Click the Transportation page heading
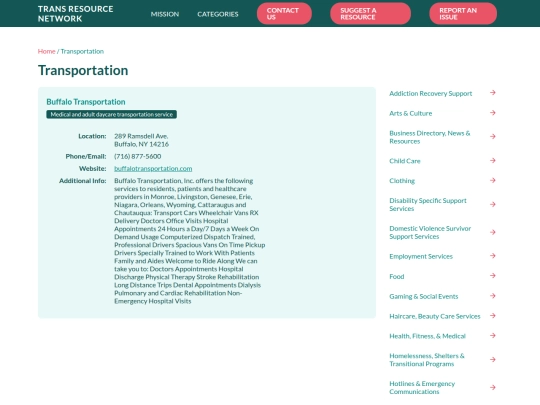540x405 pixels. pos(83,70)
